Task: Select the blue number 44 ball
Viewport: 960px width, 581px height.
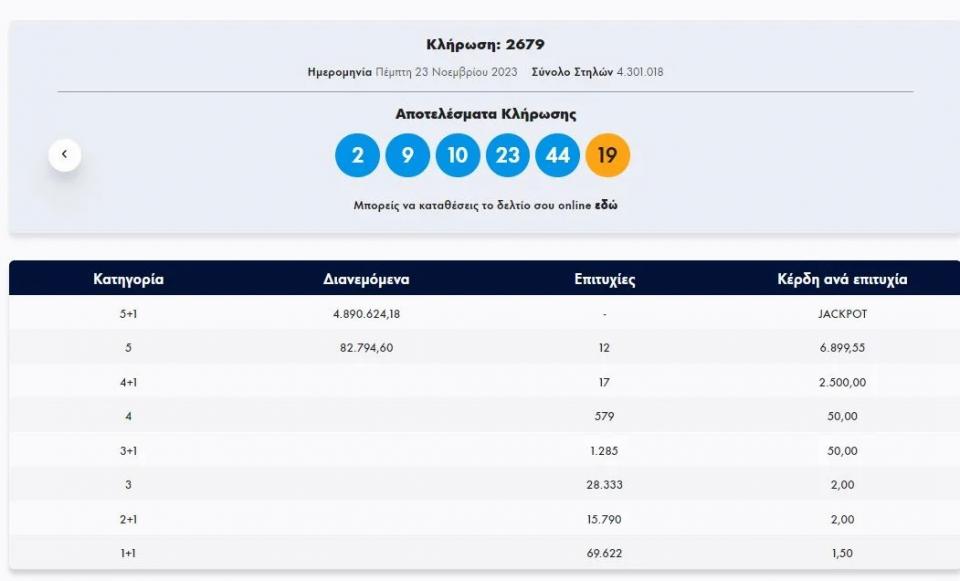Action: point(558,155)
